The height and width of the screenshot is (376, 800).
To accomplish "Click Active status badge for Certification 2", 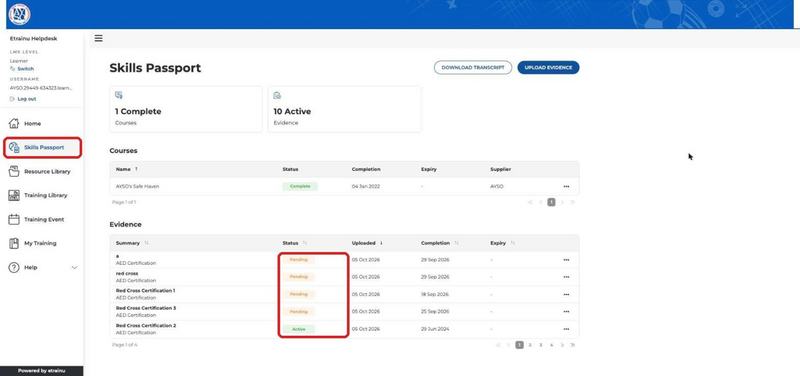I will [299, 329].
